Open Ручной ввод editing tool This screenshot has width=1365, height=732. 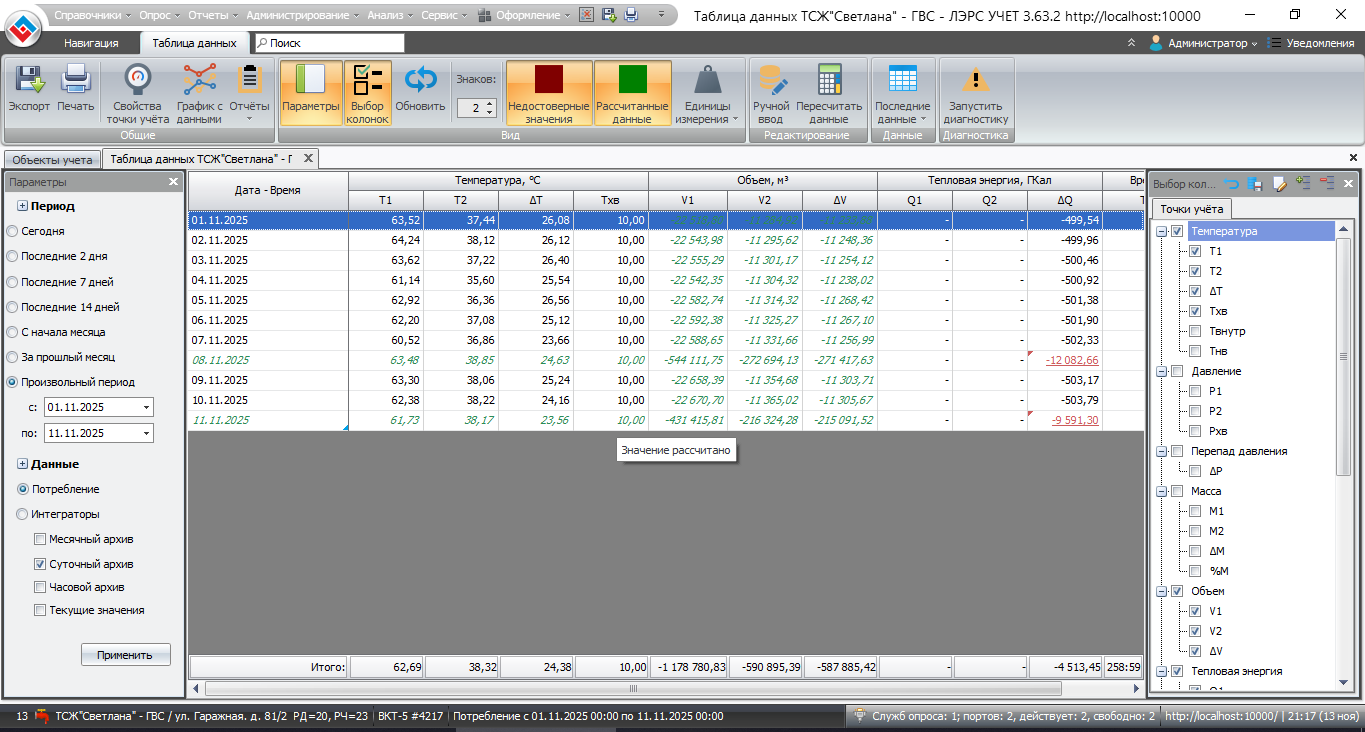[x=771, y=82]
